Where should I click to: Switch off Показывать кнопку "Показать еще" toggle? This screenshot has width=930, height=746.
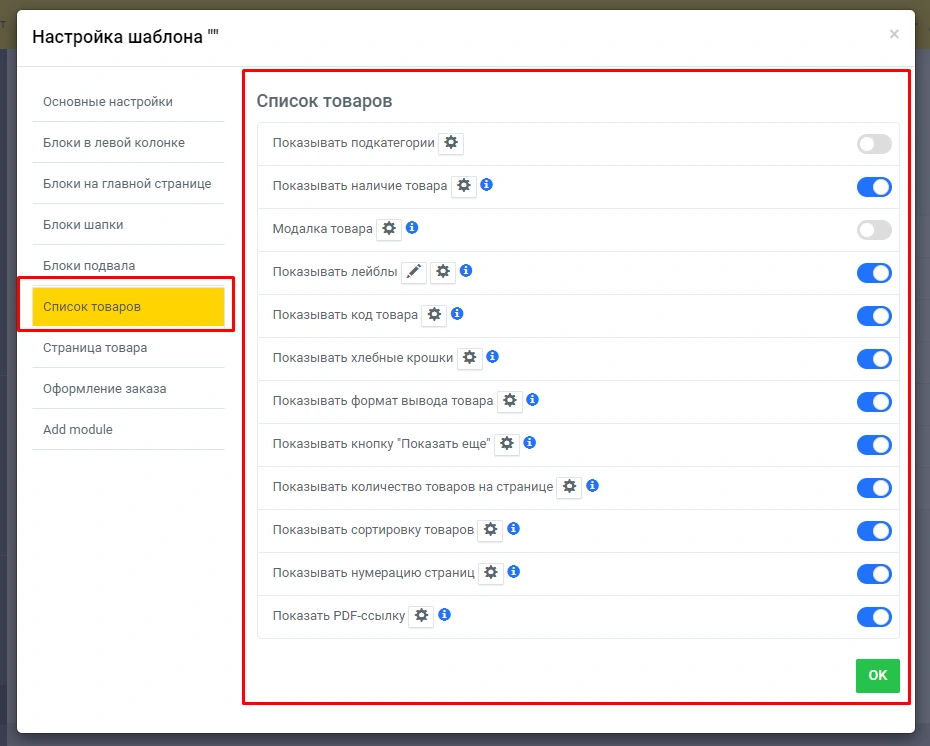click(x=873, y=445)
